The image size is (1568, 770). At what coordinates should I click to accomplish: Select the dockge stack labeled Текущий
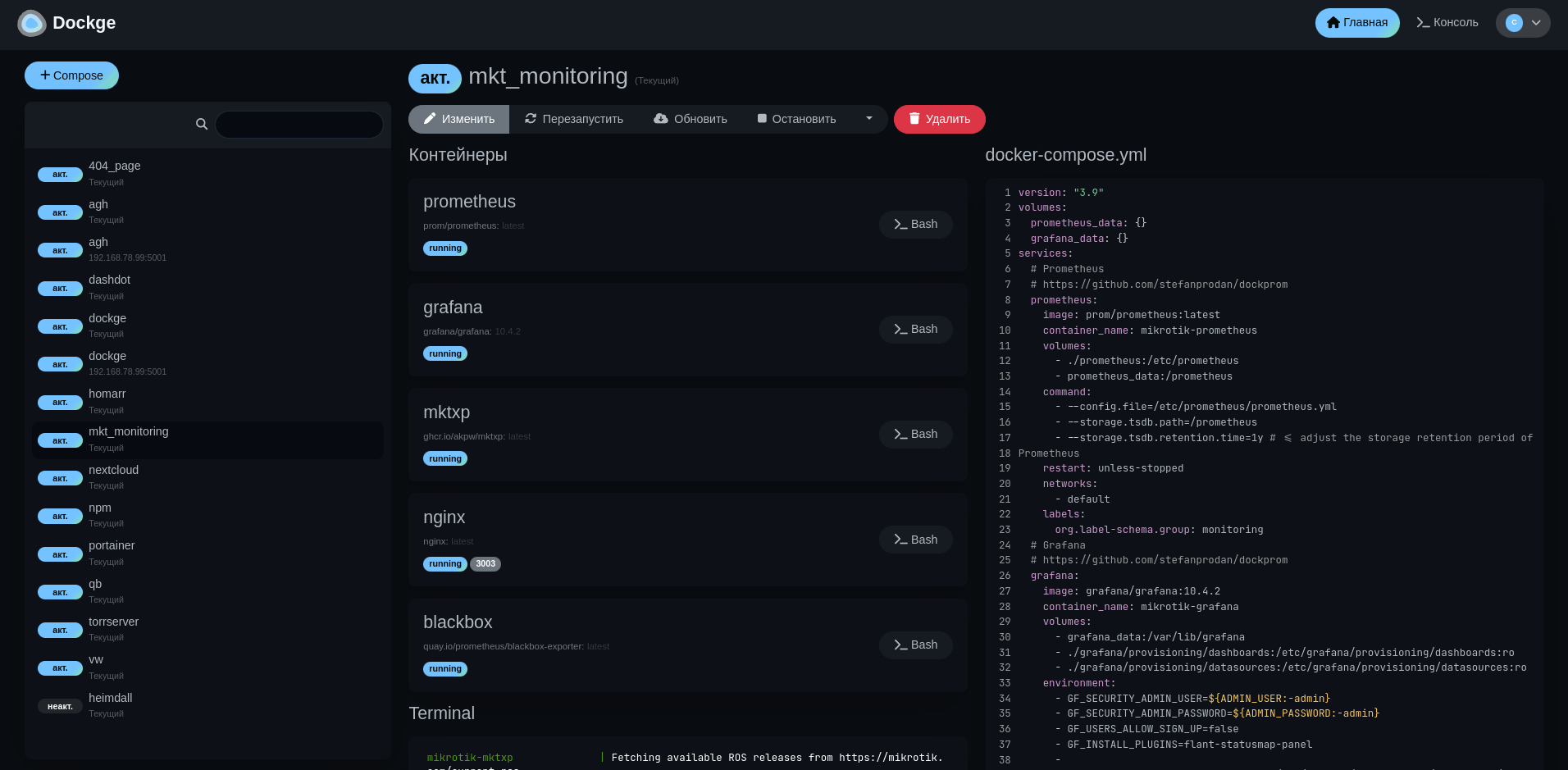(x=207, y=326)
